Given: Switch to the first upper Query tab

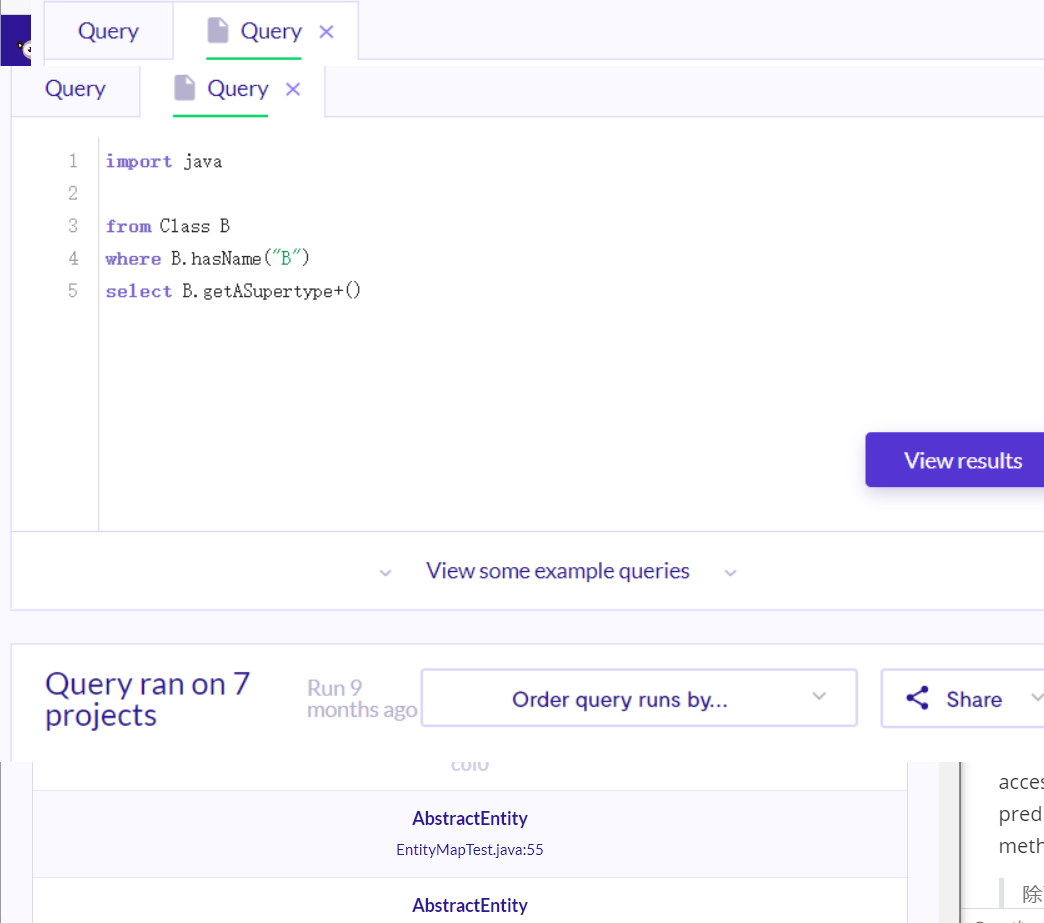Looking at the screenshot, I should [109, 31].
